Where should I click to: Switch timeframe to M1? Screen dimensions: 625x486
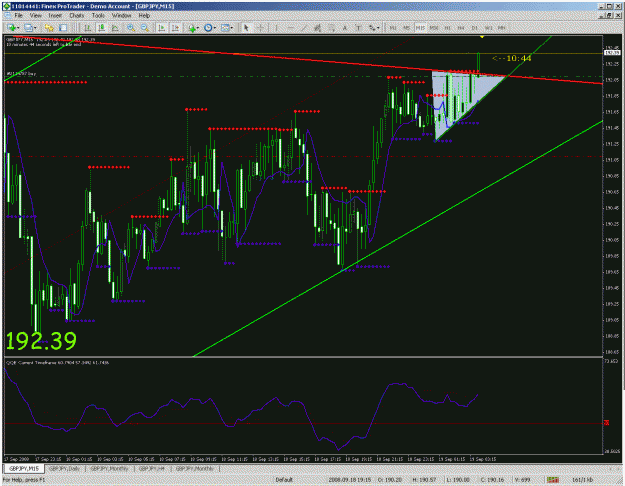tap(393, 28)
